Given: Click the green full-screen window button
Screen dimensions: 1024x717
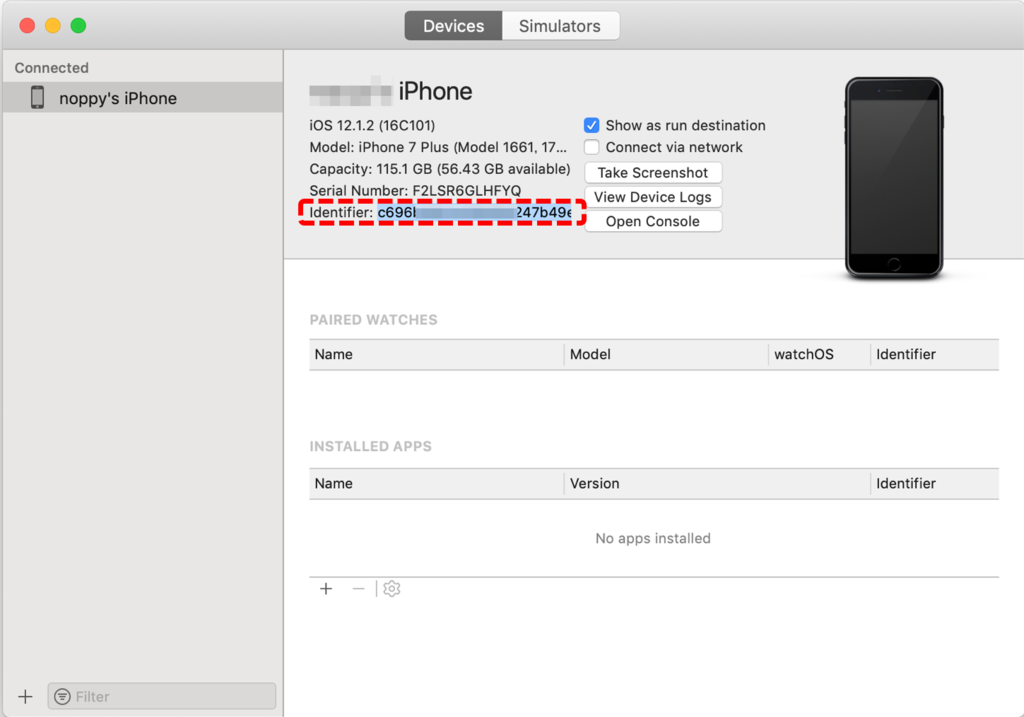Looking at the screenshot, I should coord(78,25).
